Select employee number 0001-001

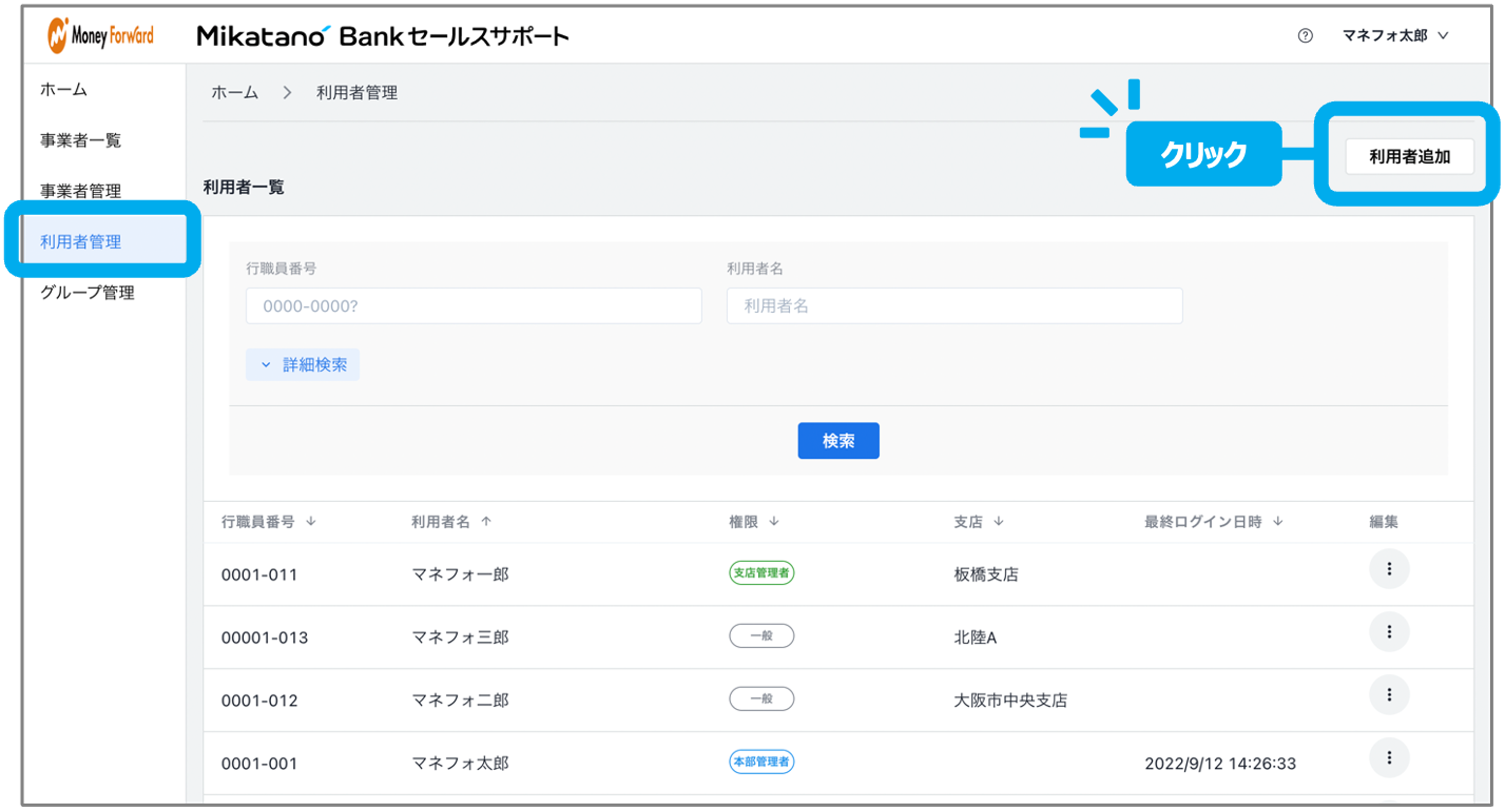[259, 764]
